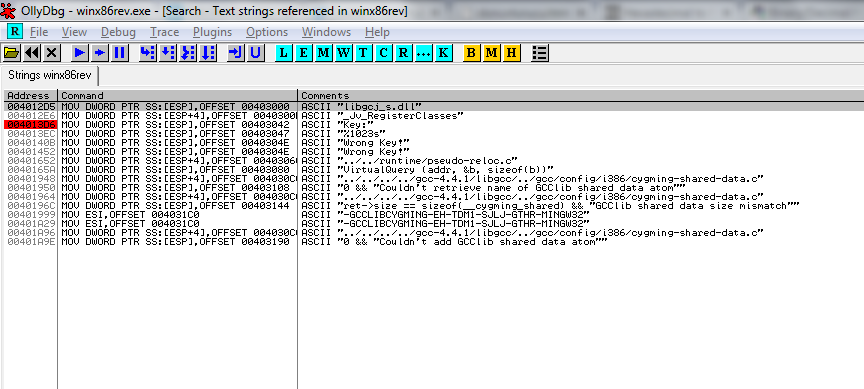Open Threads window with T button
Screen dimensions: 864x389
coord(363,52)
